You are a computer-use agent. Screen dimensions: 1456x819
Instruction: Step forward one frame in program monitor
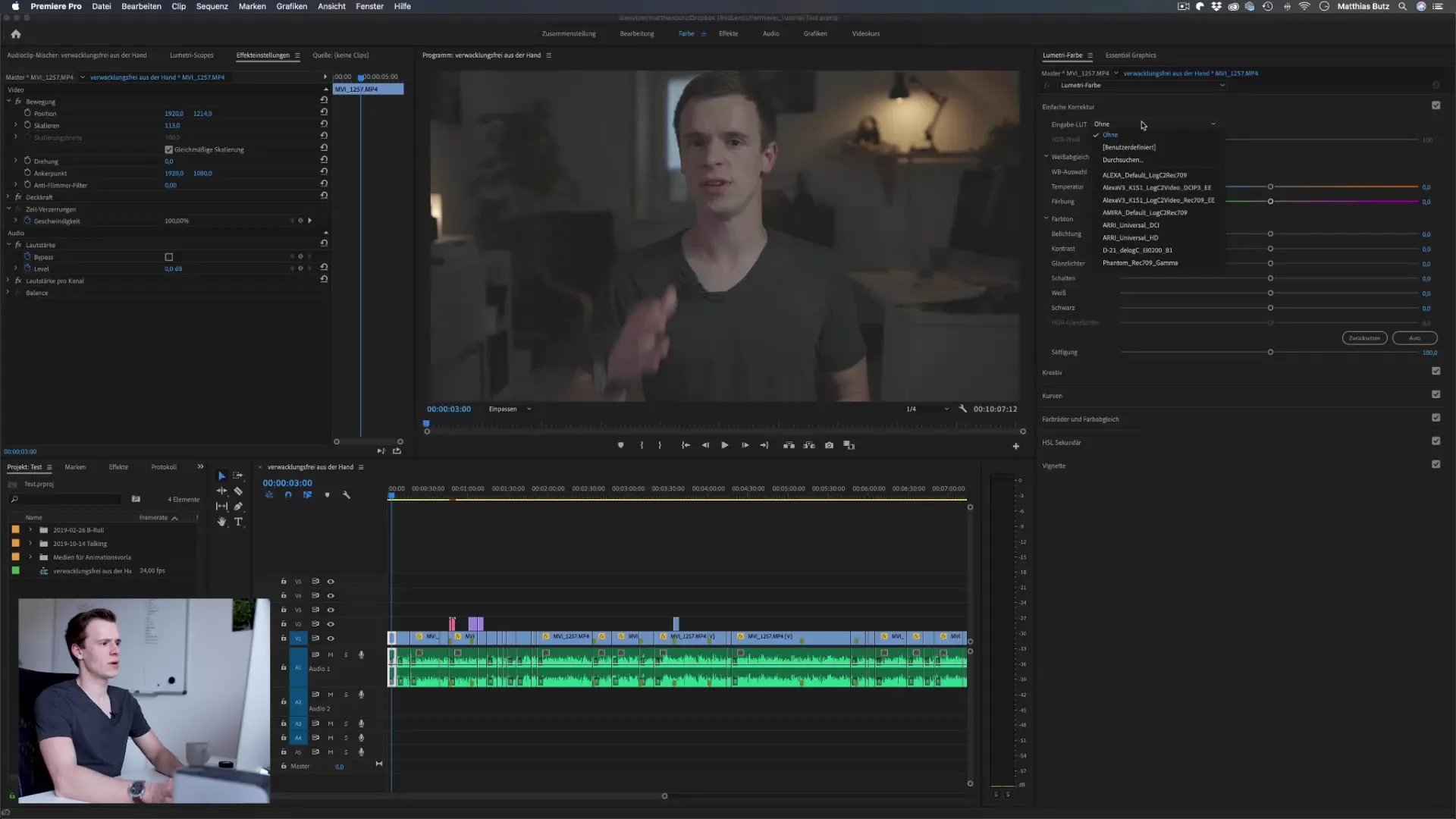tap(745, 446)
